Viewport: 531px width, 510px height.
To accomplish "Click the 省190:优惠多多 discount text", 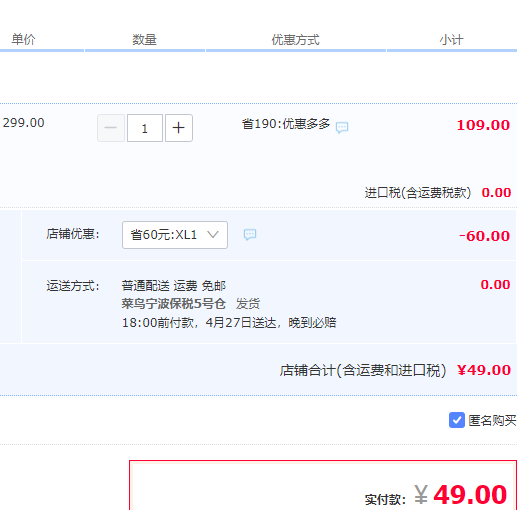I will pyautogui.click(x=286, y=124).
